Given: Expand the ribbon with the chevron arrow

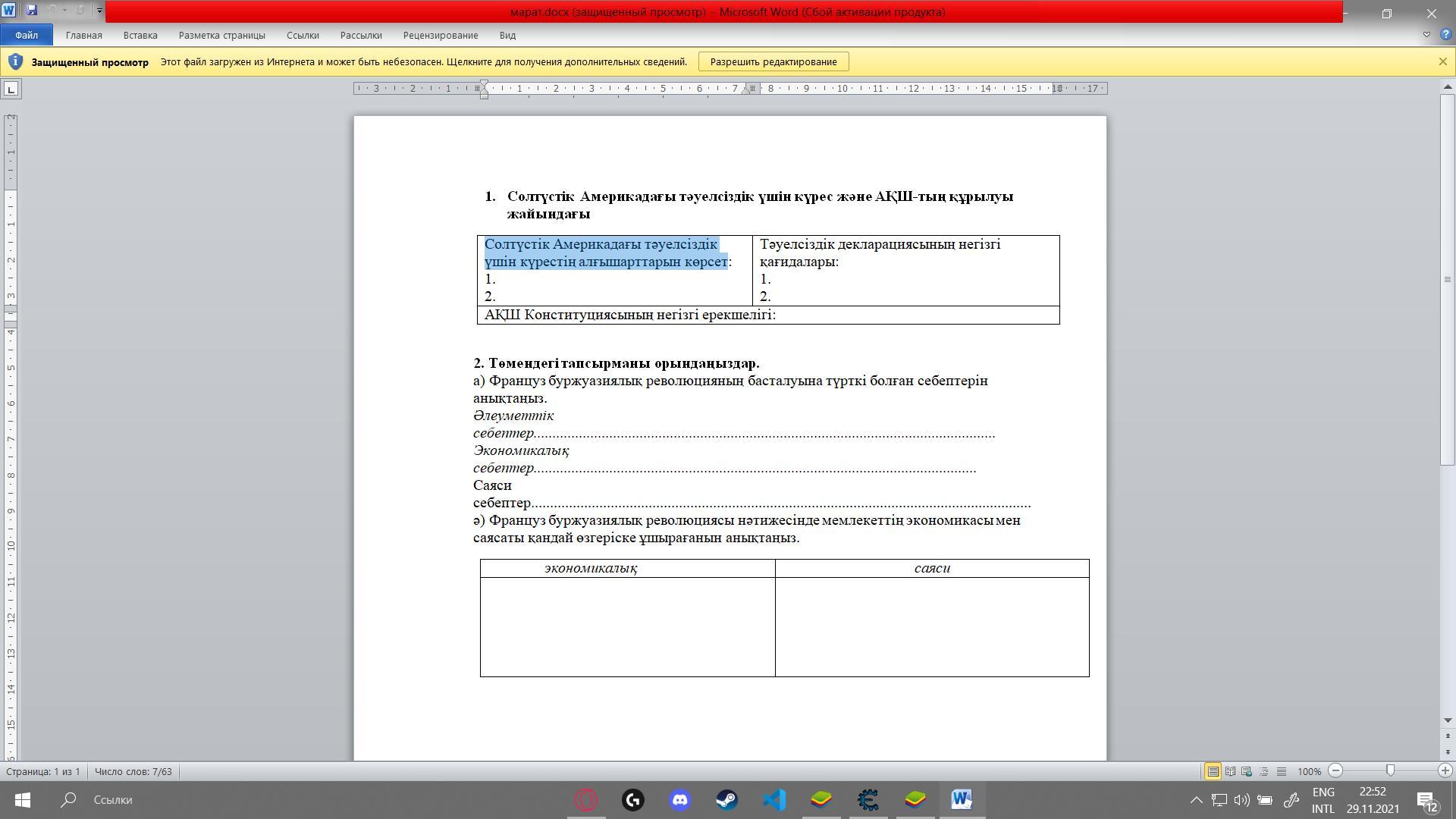Looking at the screenshot, I should (x=1426, y=35).
